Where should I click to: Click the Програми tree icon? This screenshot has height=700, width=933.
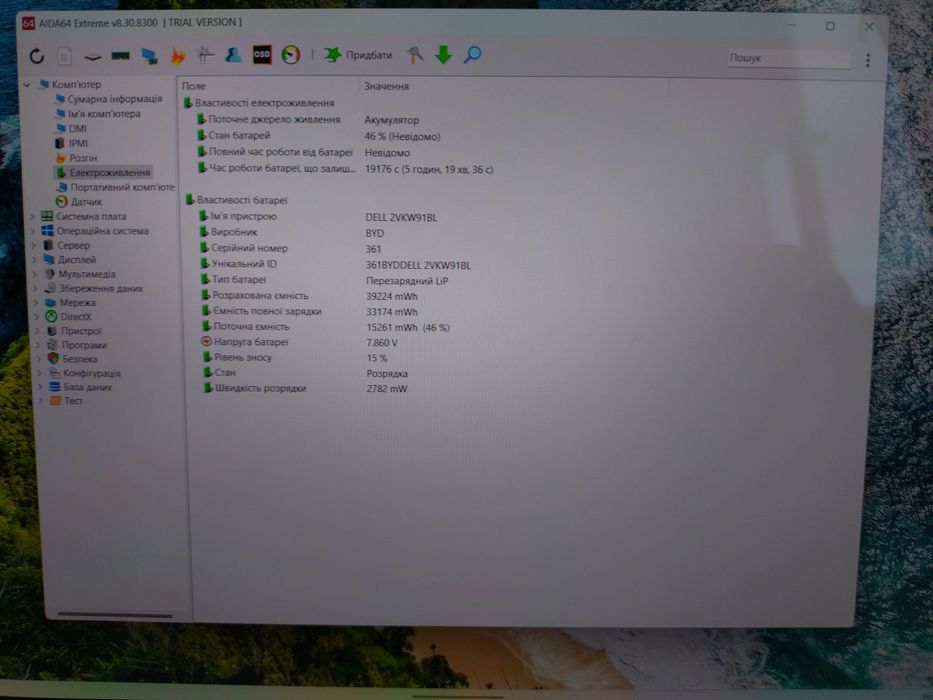click(x=52, y=345)
